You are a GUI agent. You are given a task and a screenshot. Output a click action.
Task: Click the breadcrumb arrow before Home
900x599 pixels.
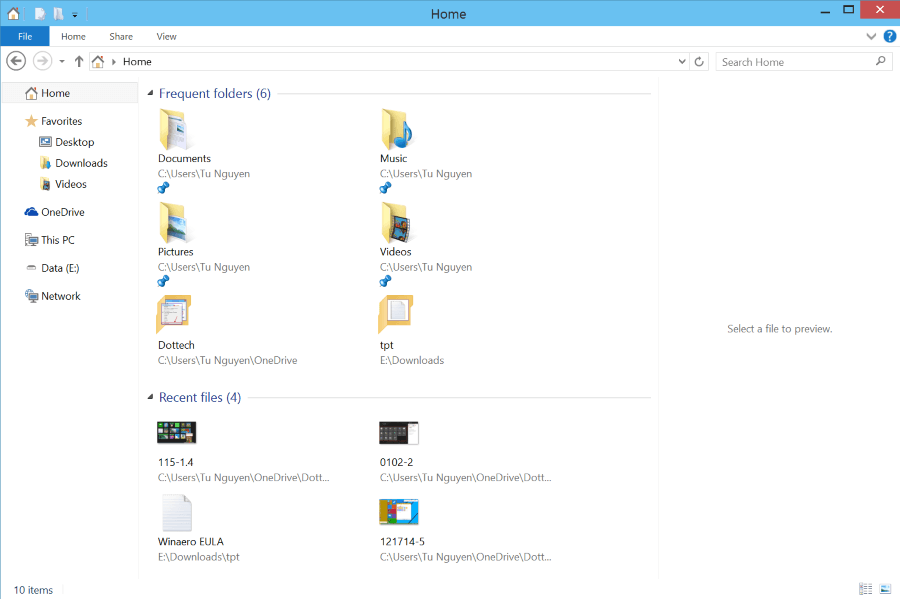(114, 62)
